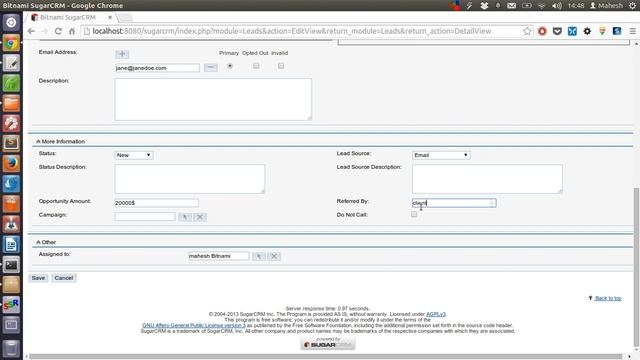Launch Google Chrome from Ubuntu dock
Viewport: 640px width, 360px height.
click(11, 43)
